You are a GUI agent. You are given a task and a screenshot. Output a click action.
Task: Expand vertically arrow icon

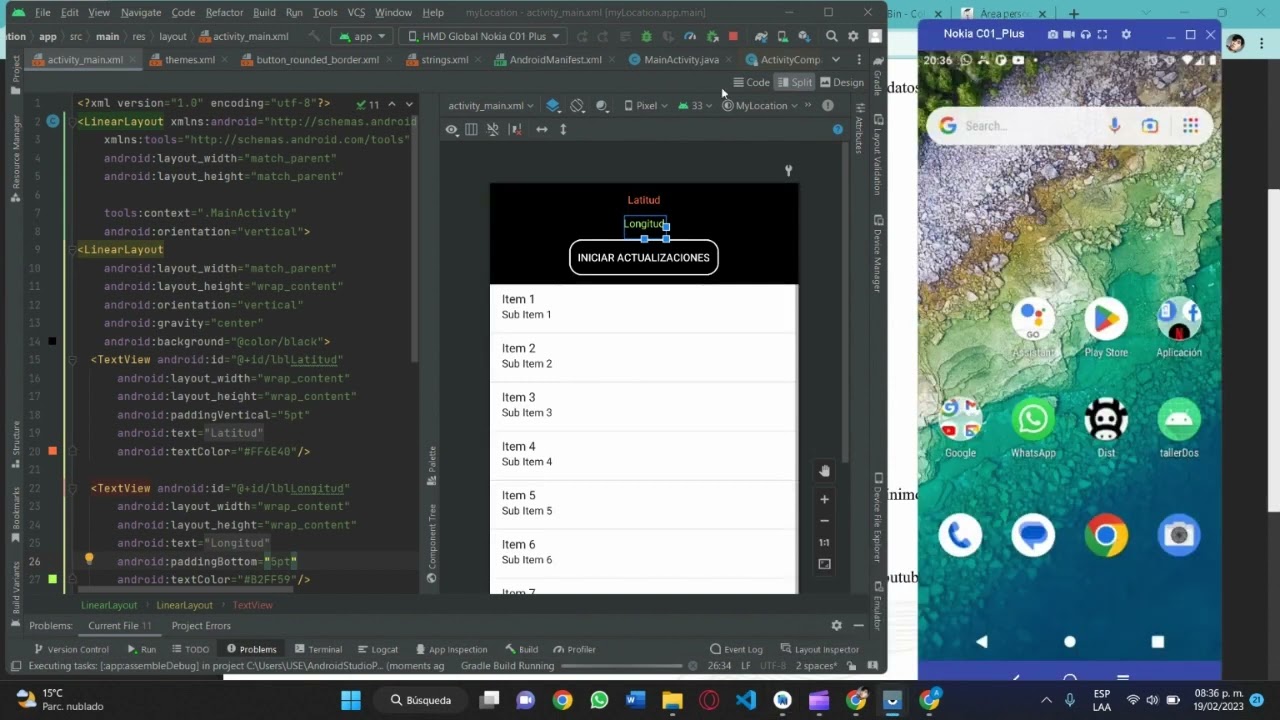(x=563, y=129)
